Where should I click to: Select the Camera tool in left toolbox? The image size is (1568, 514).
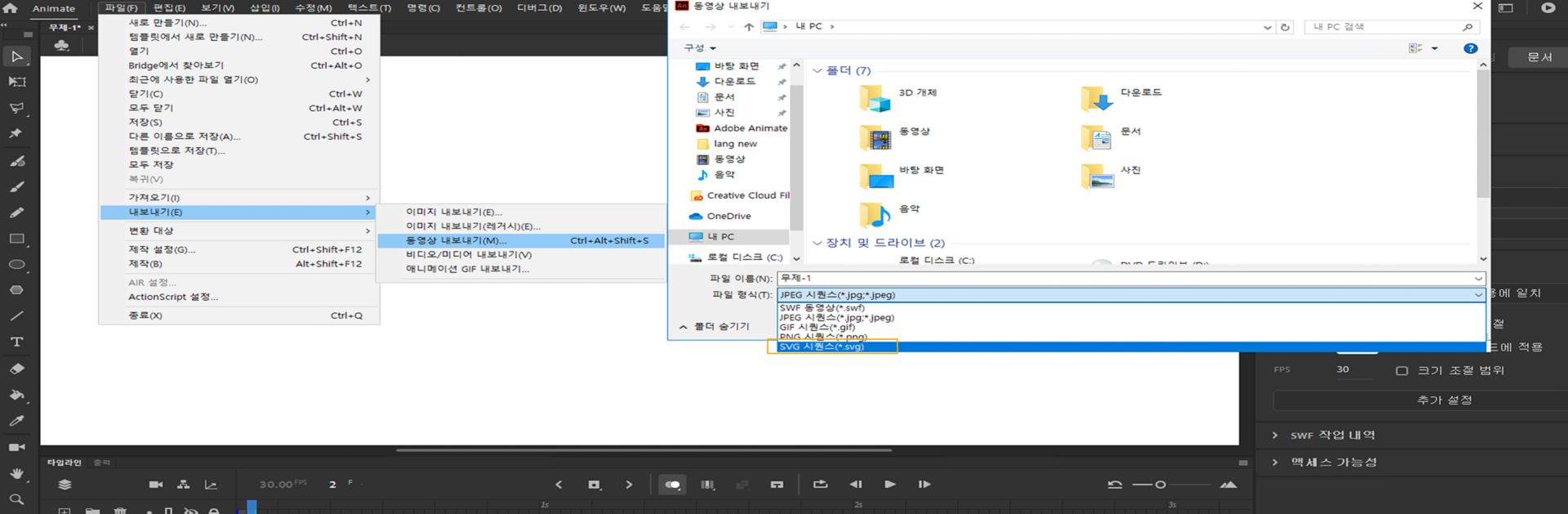pos(16,447)
